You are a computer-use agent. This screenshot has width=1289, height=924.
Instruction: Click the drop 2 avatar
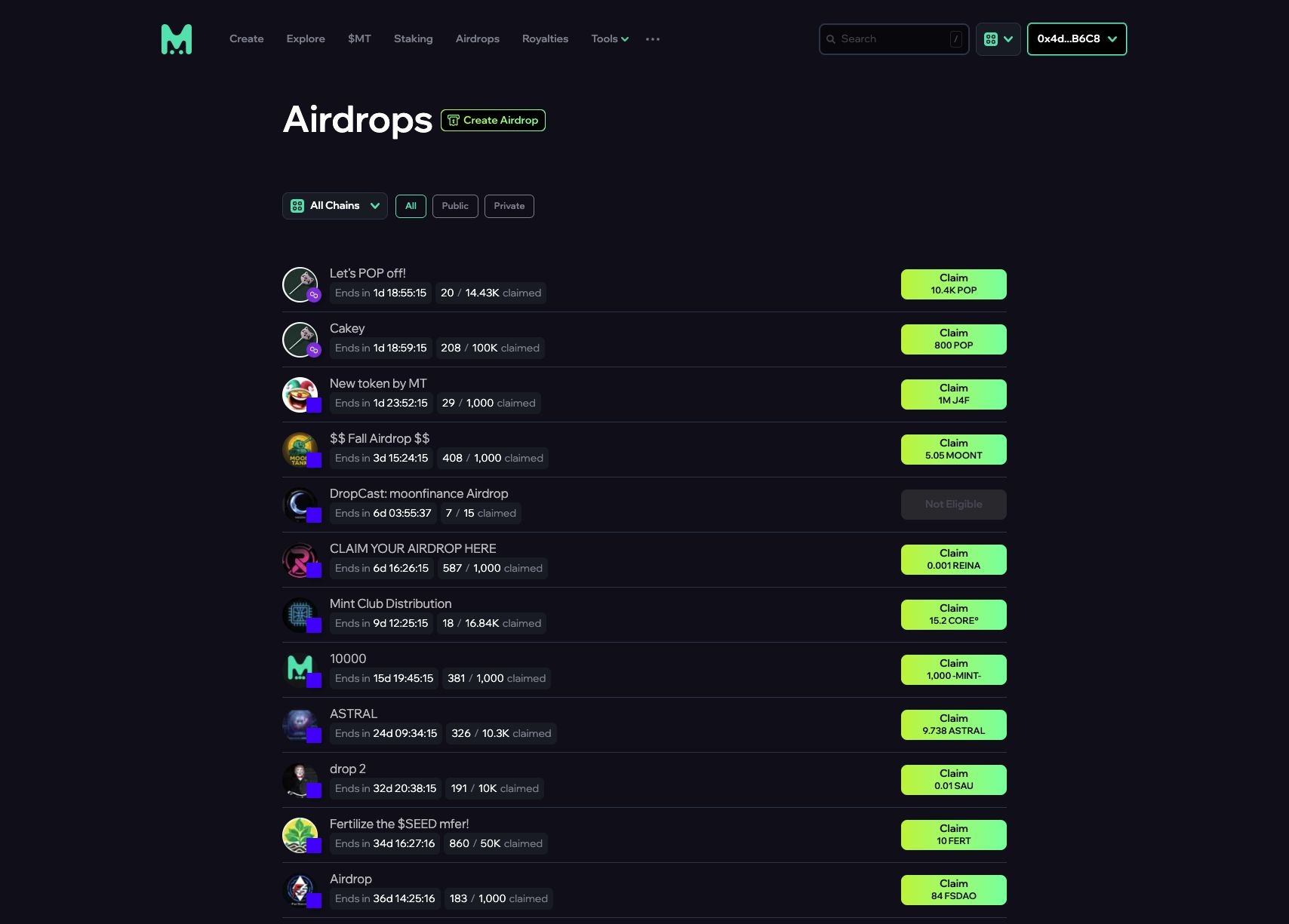point(300,780)
